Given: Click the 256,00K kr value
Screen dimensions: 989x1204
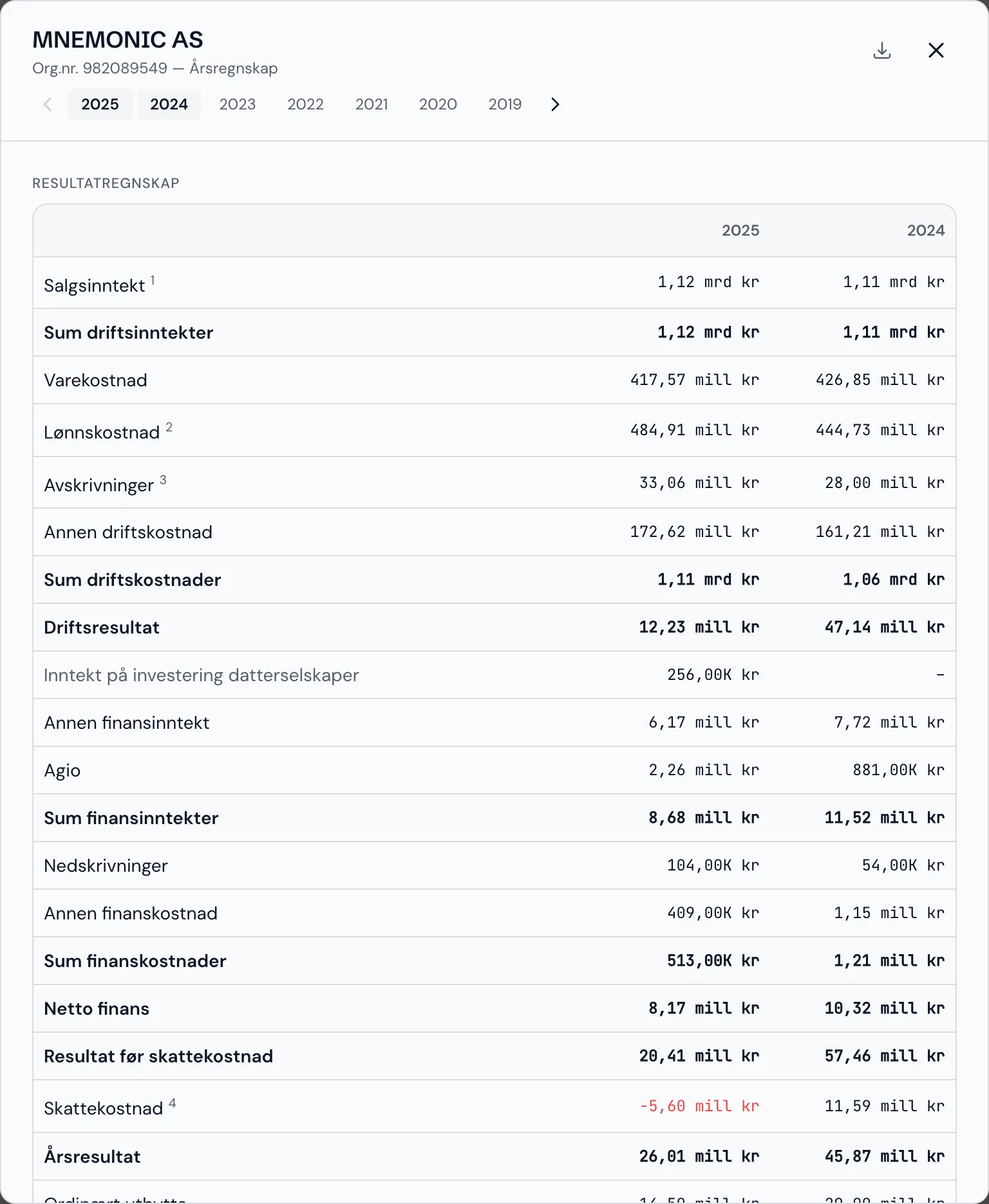Looking at the screenshot, I should coord(713,675).
